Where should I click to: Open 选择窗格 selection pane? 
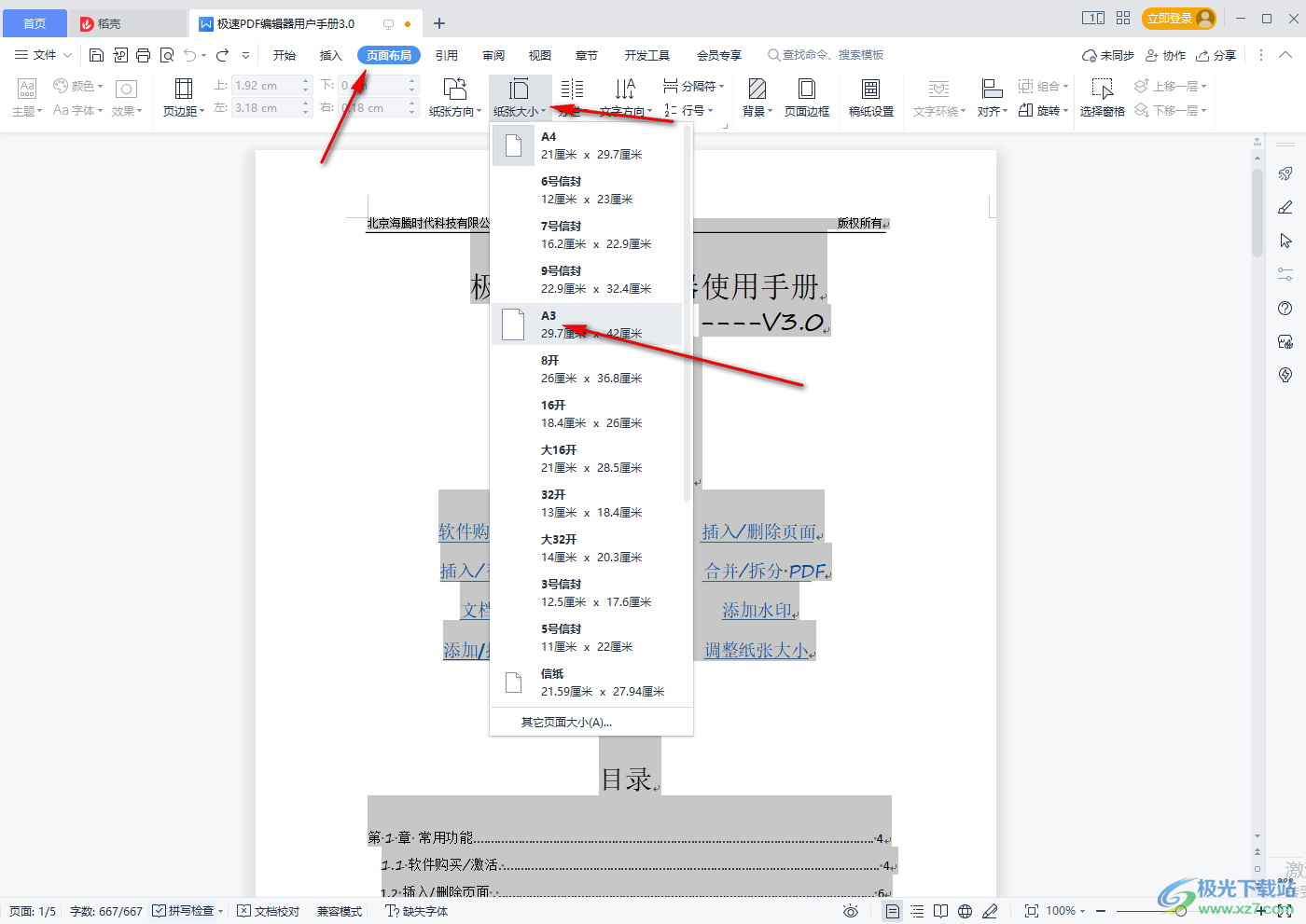[x=1103, y=97]
